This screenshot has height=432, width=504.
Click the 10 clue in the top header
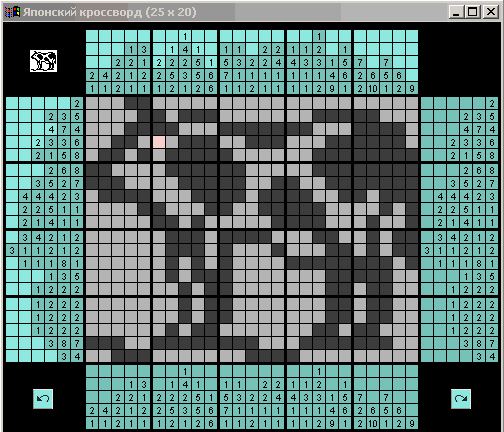[x=373, y=88]
